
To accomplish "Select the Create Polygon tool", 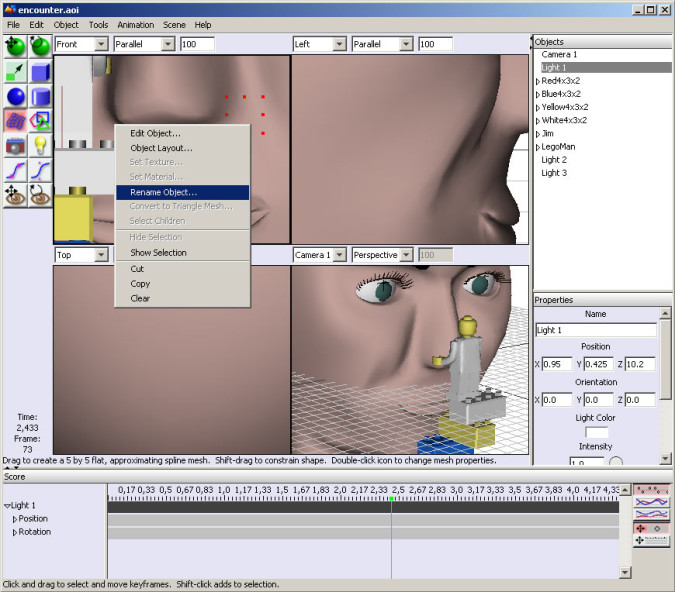I will coord(40,121).
